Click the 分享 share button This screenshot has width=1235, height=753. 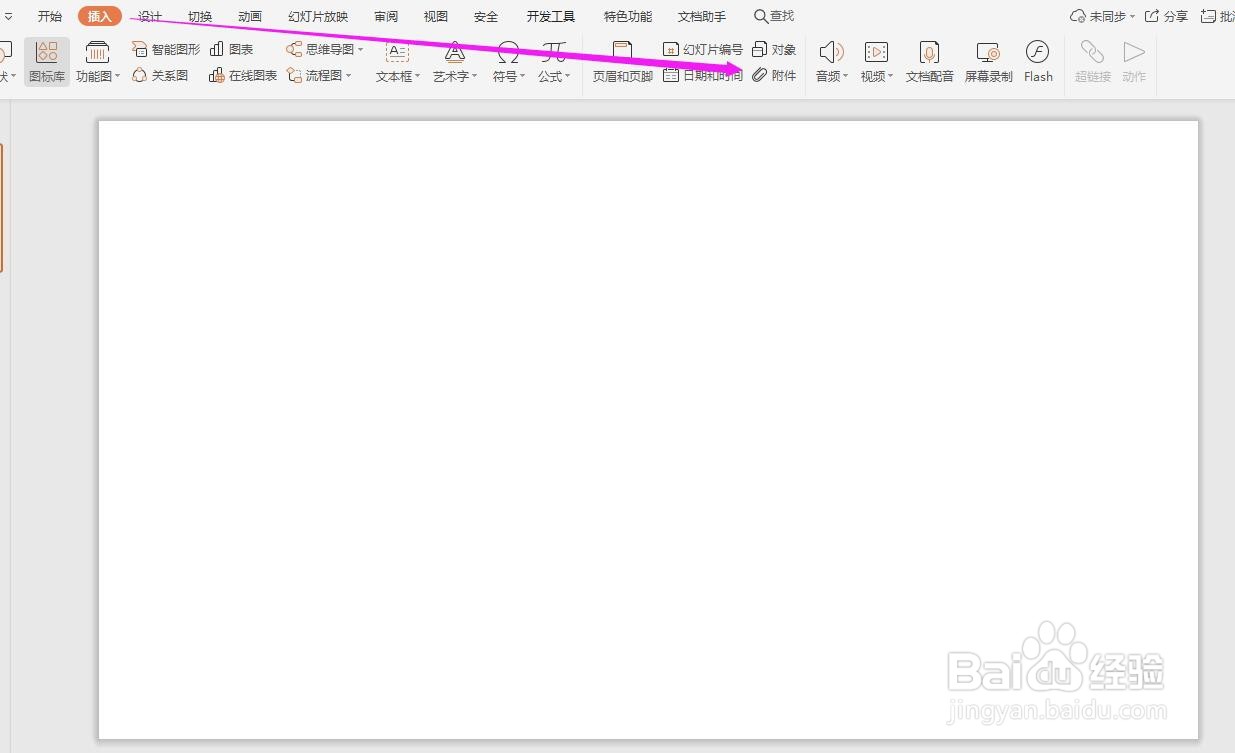pos(1167,16)
